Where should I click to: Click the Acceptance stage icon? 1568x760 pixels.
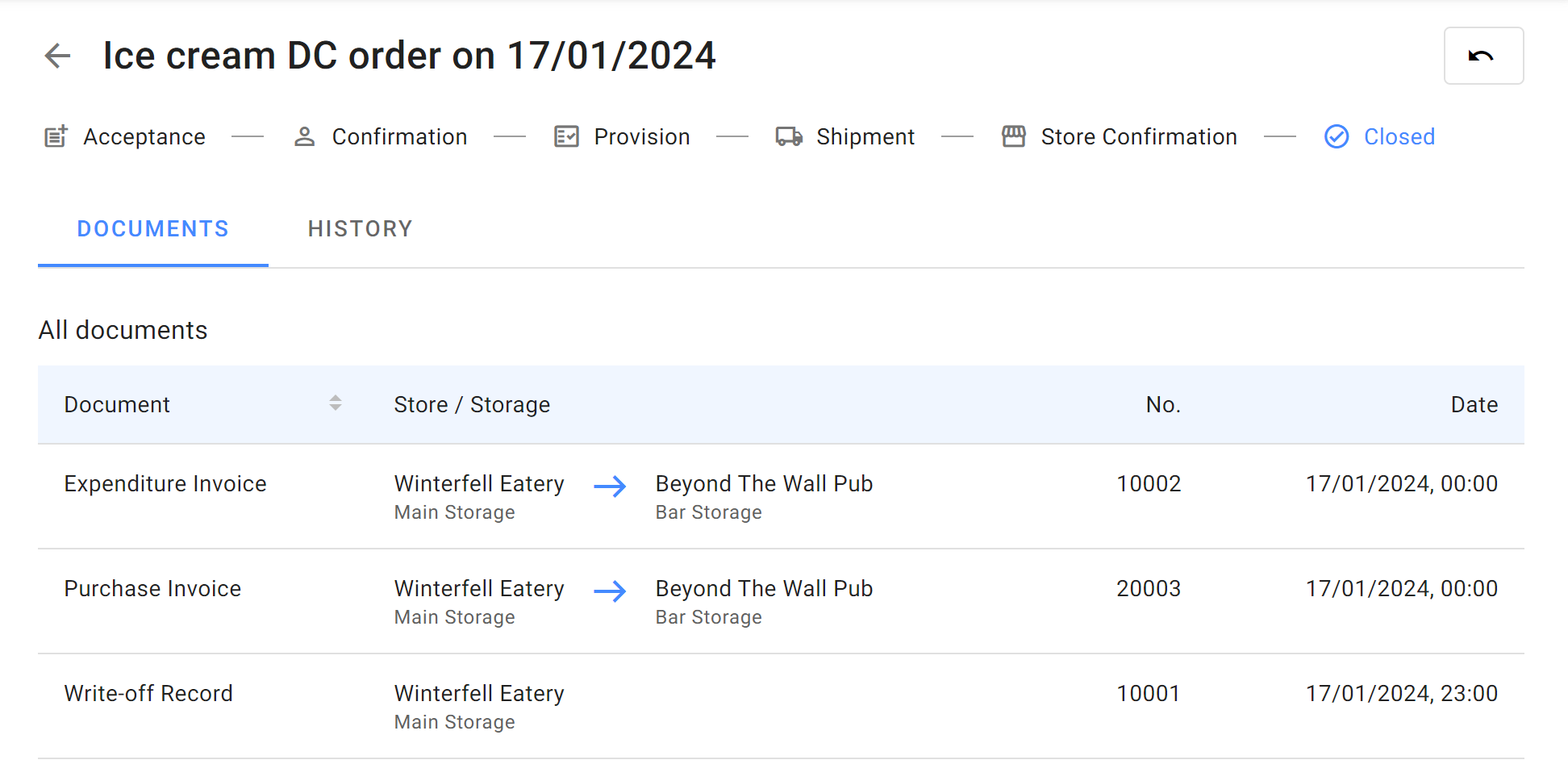pos(56,136)
